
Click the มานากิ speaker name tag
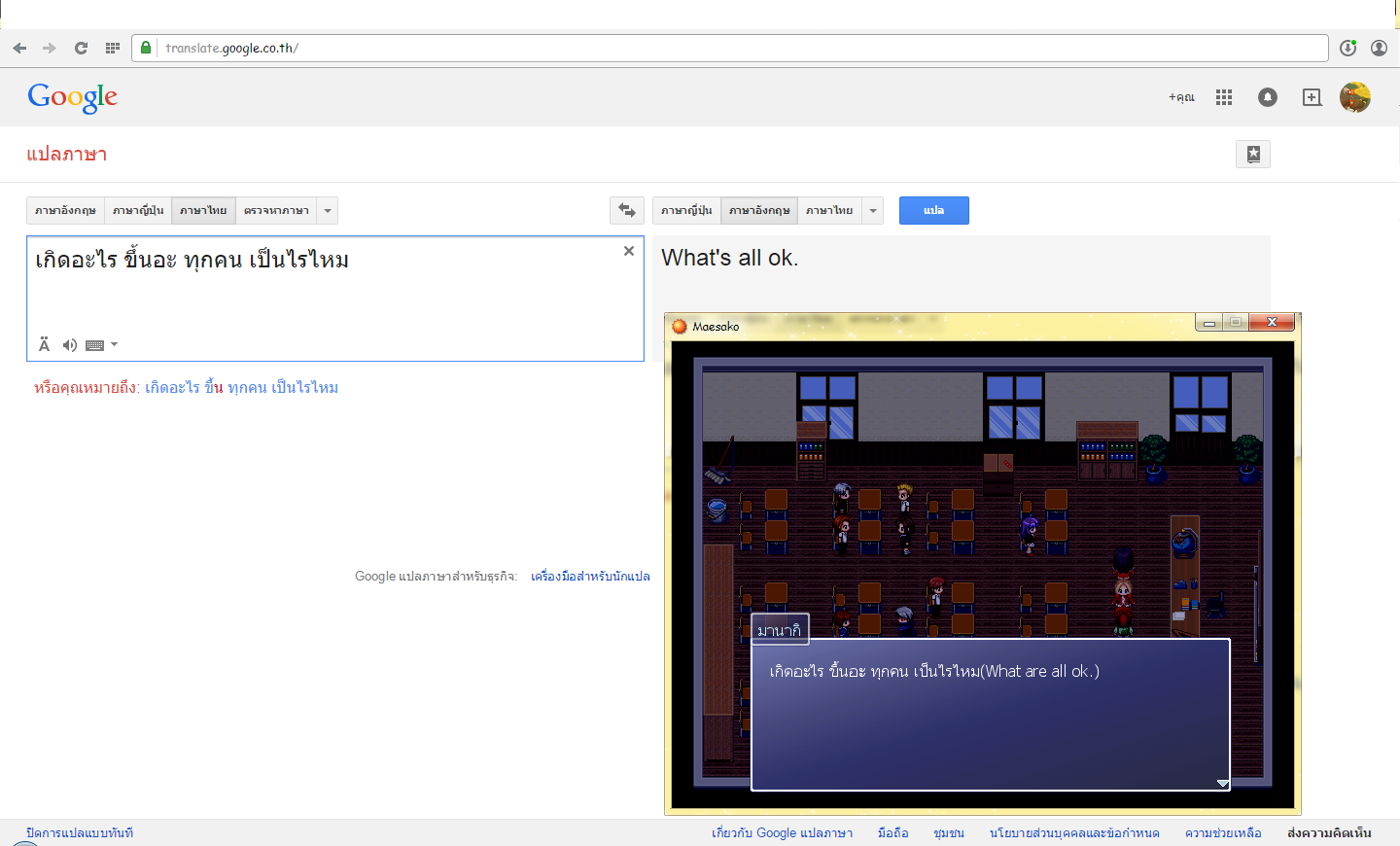(x=780, y=630)
